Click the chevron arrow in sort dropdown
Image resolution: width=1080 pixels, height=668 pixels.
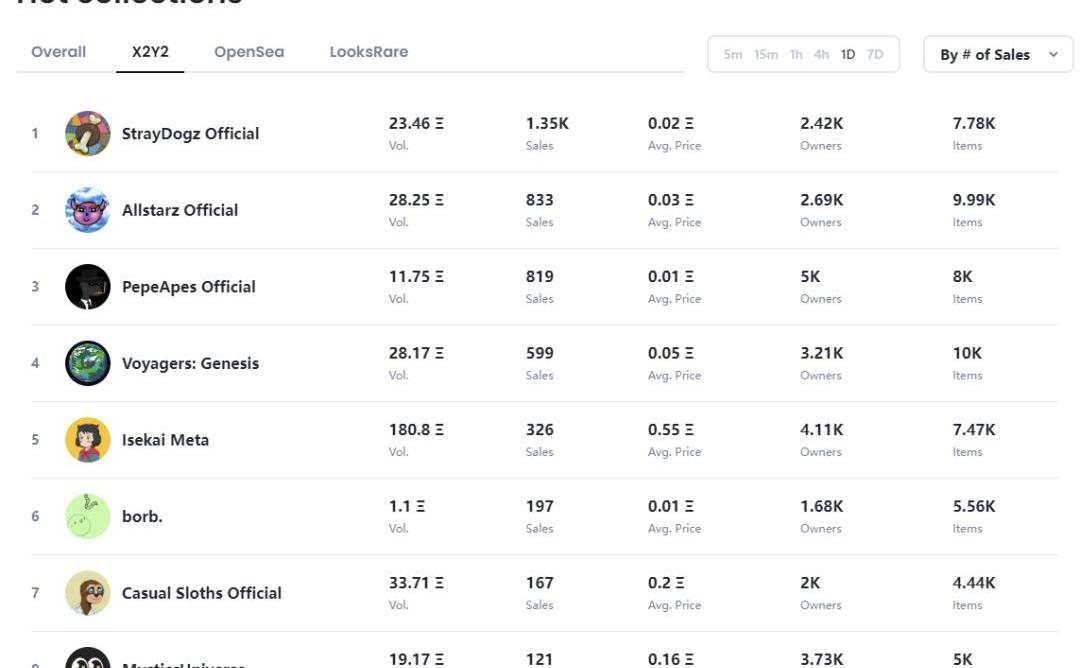(x=1053, y=55)
